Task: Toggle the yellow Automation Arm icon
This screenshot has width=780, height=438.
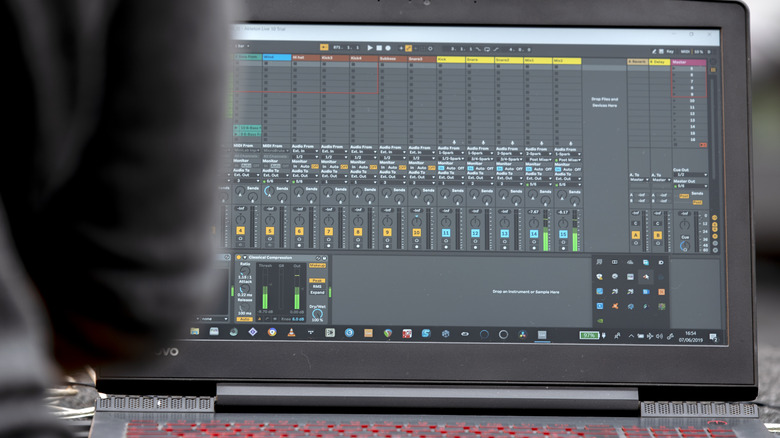Action: [x=408, y=48]
